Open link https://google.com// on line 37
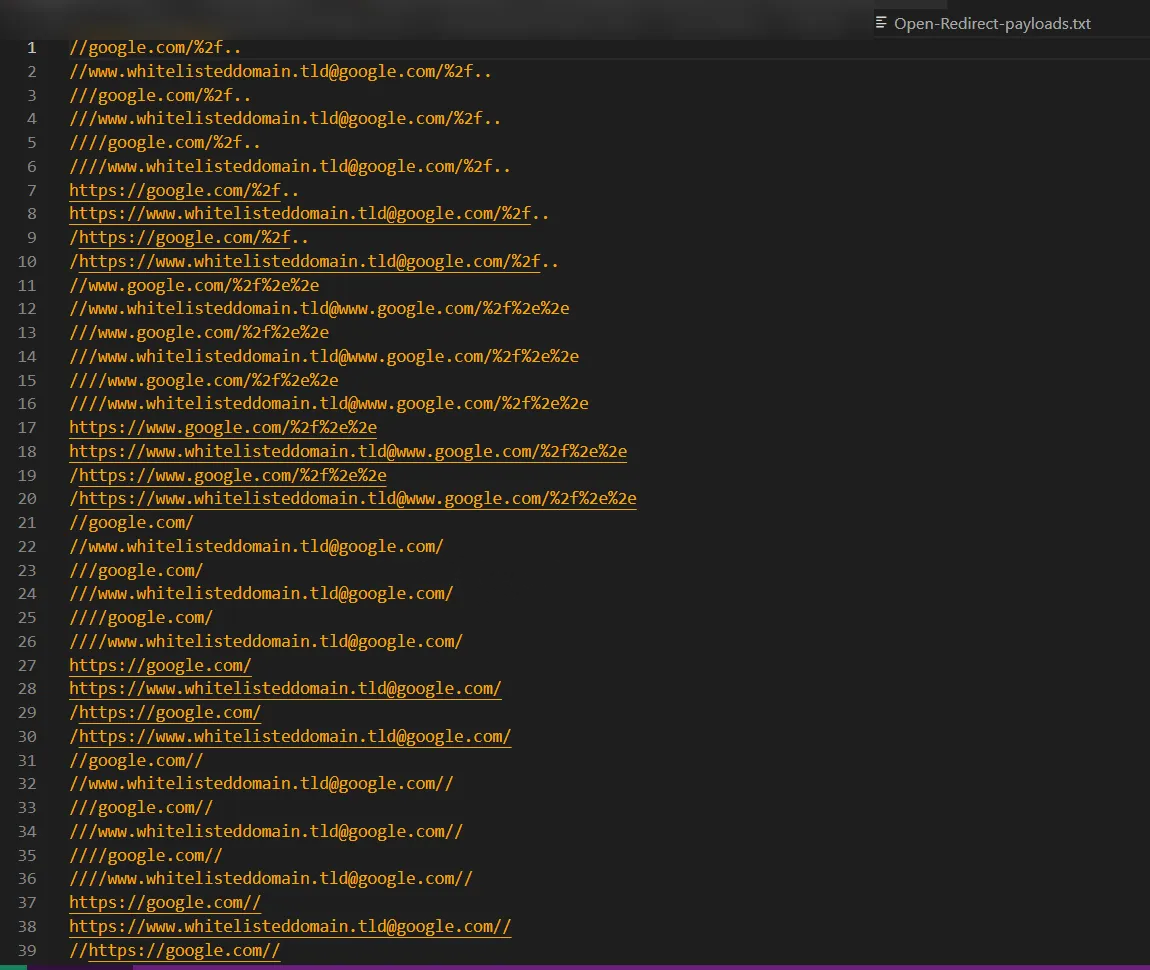This screenshot has width=1150, height=970. pyautogui.click(x=165, y=903)
